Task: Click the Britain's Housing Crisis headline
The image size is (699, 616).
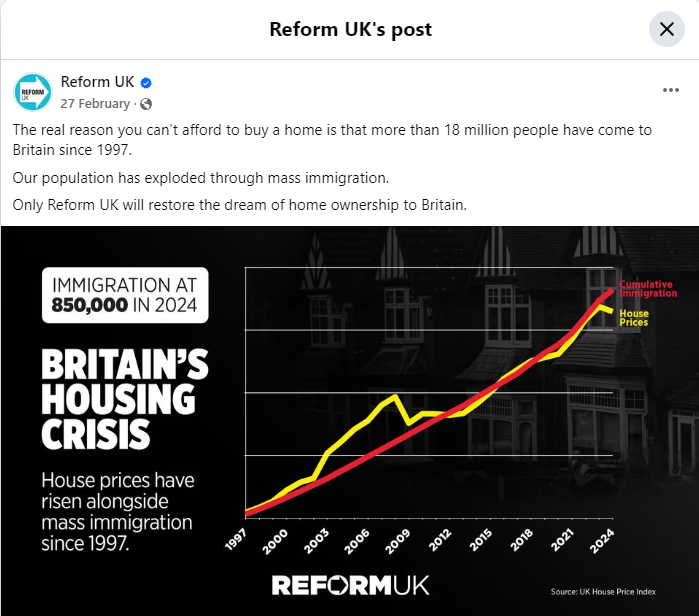Action: click(x=125, y=399)
